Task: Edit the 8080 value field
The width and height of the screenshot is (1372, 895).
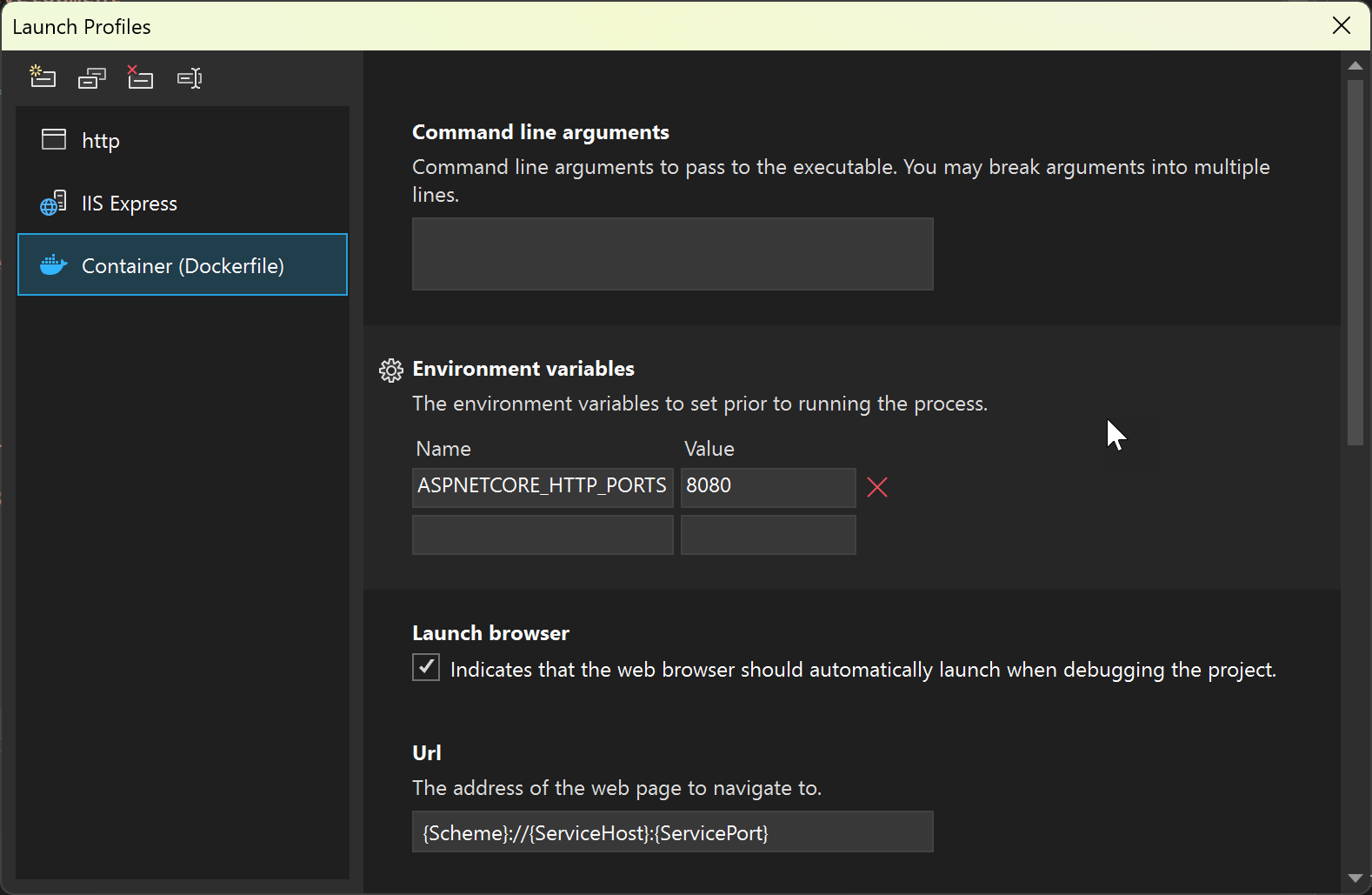Action: click(769, 487)
